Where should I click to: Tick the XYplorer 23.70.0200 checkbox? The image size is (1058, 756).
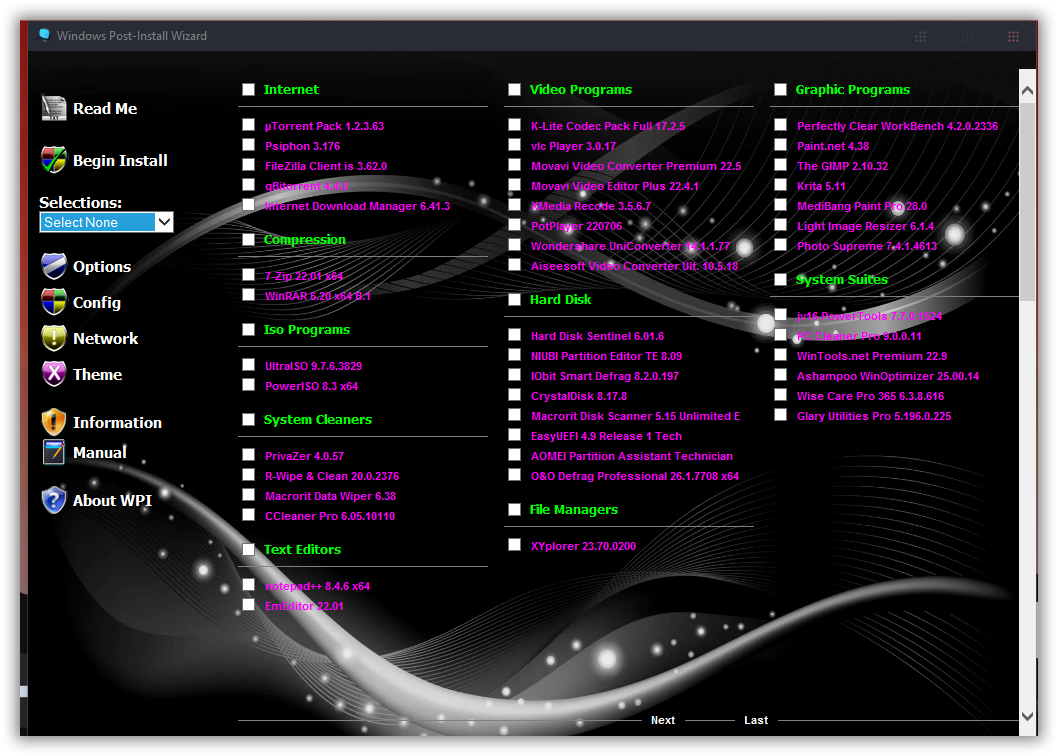tap(514, 545)
